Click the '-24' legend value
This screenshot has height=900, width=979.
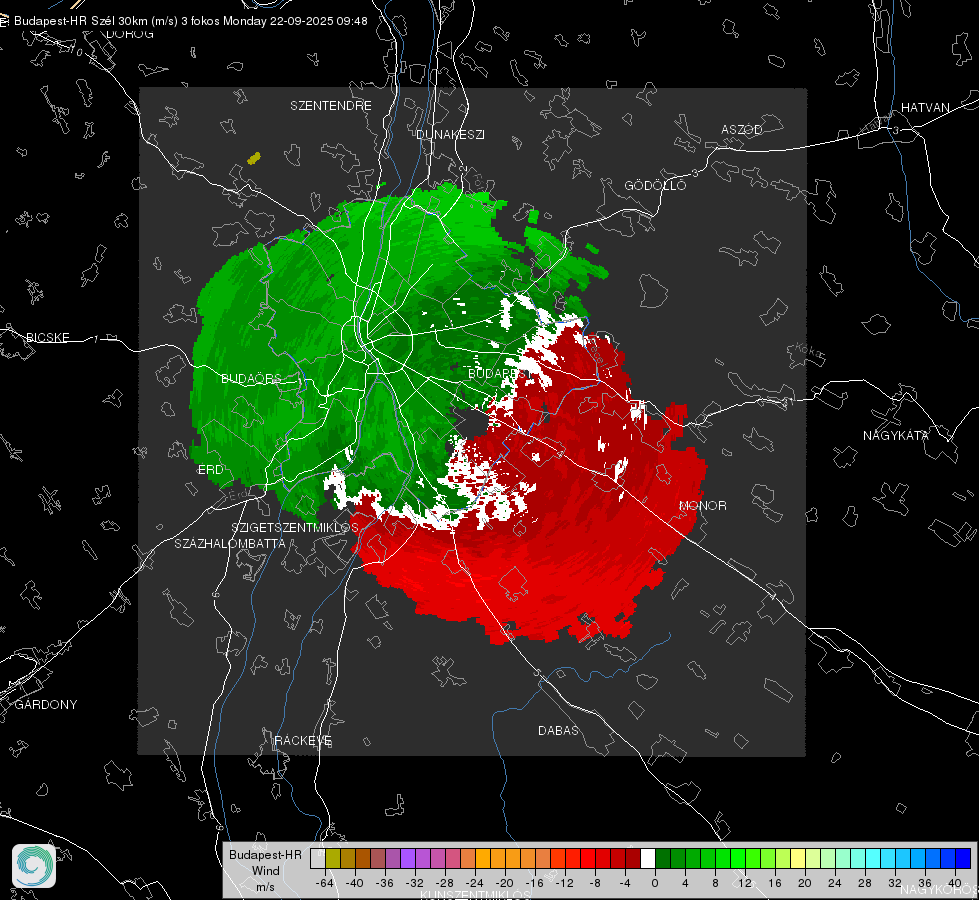[x=475, y=883]
